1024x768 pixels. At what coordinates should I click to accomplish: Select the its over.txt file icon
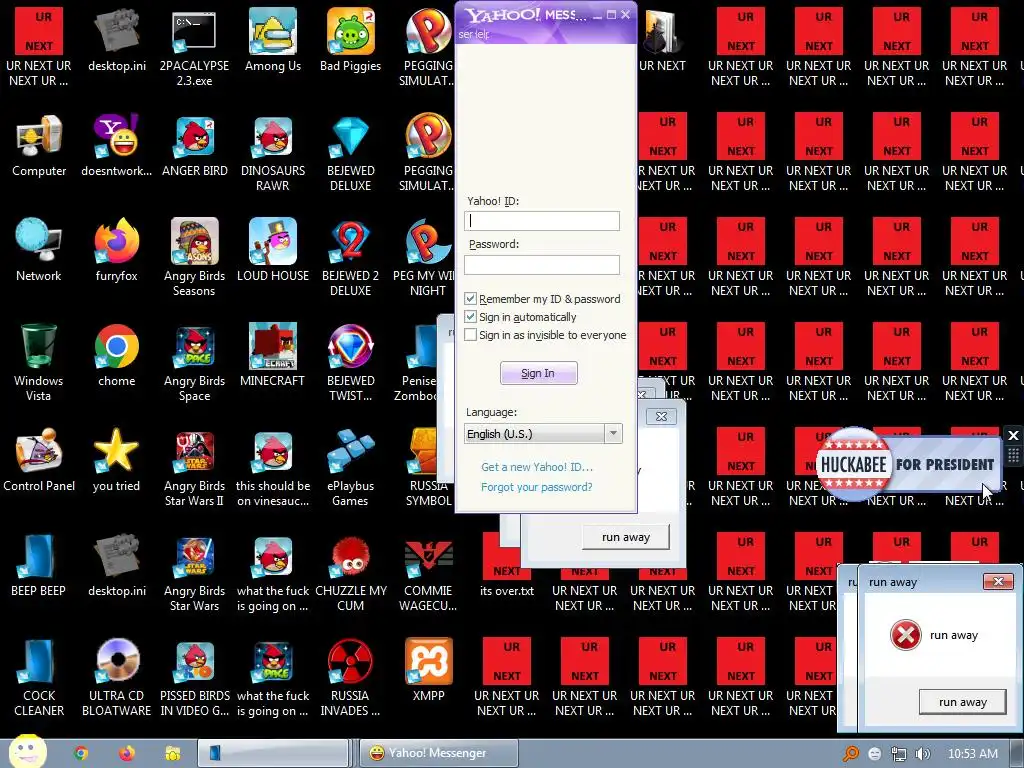coord(507,565)
